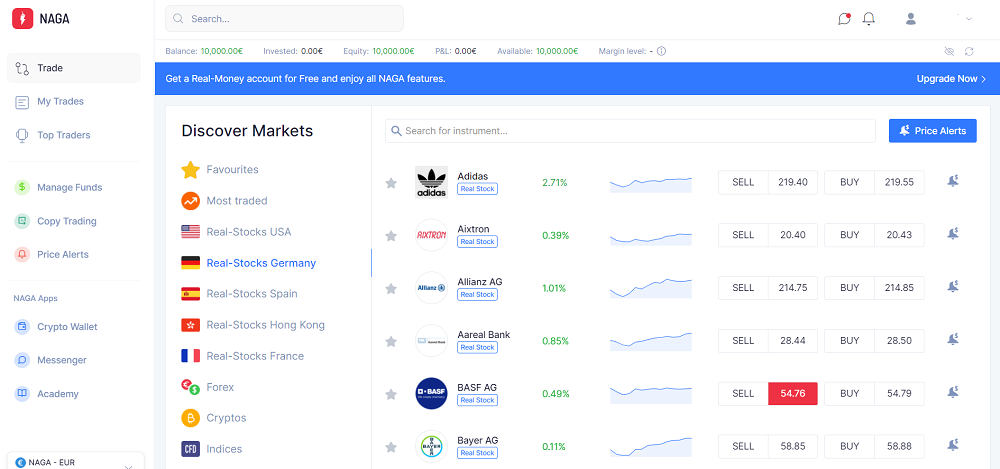Click the blue Price Alerts button

pyautogui.click(x=932, y=131)
